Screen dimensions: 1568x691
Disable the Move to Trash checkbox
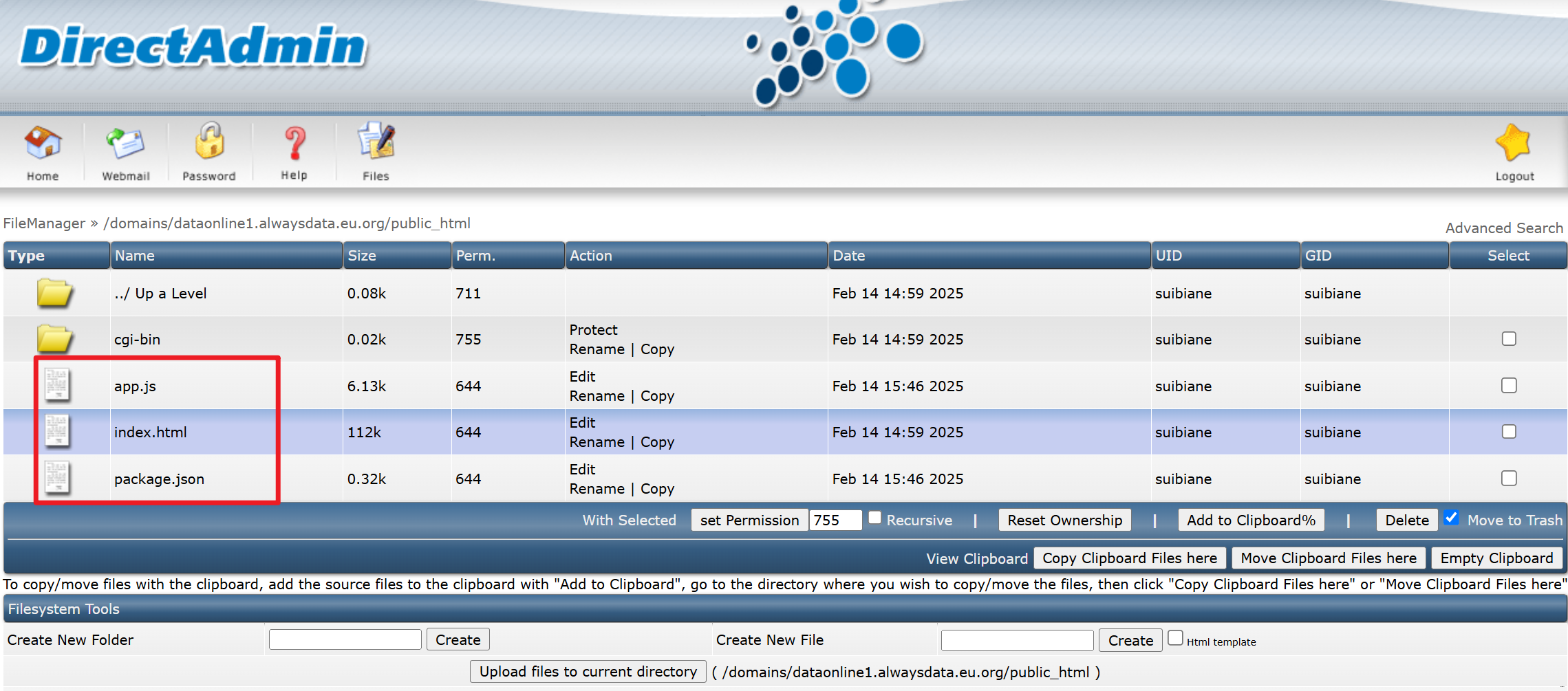point(1451,518)
